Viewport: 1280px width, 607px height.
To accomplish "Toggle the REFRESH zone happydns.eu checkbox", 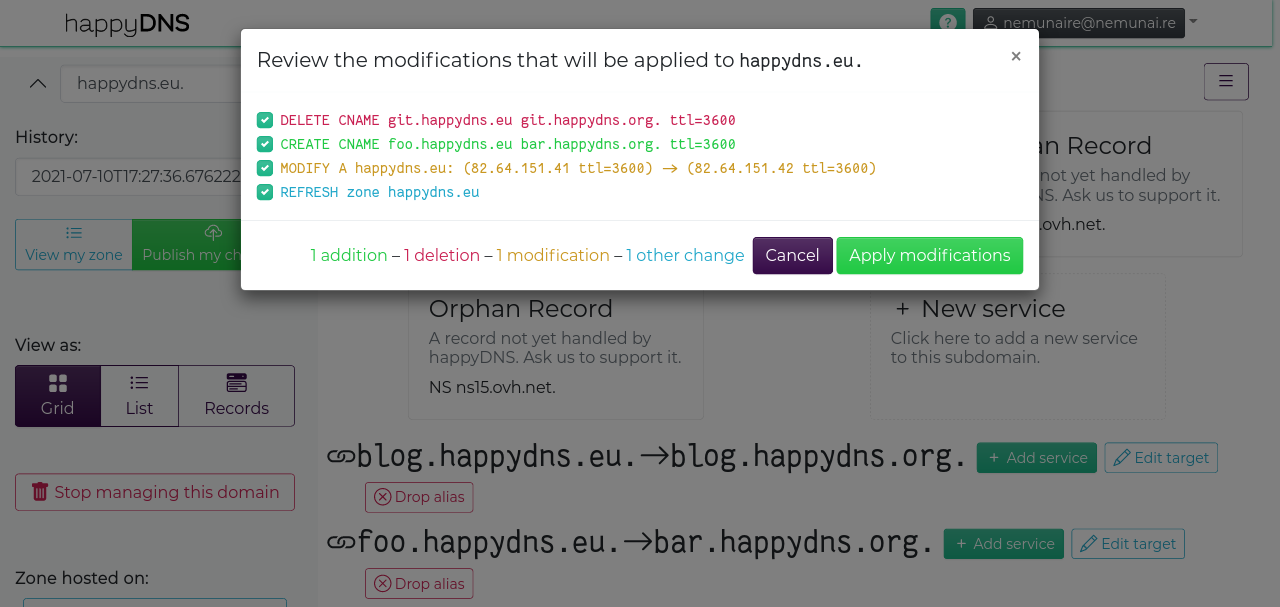I will (x=265, y=192).
